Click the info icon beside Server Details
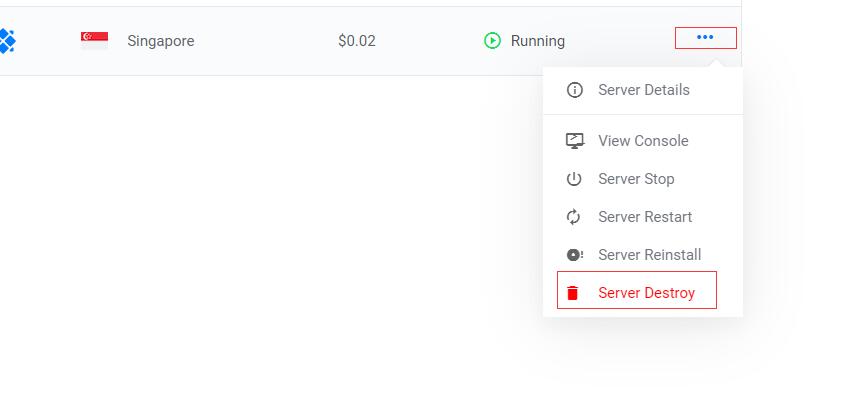 (x=574, y=90)
